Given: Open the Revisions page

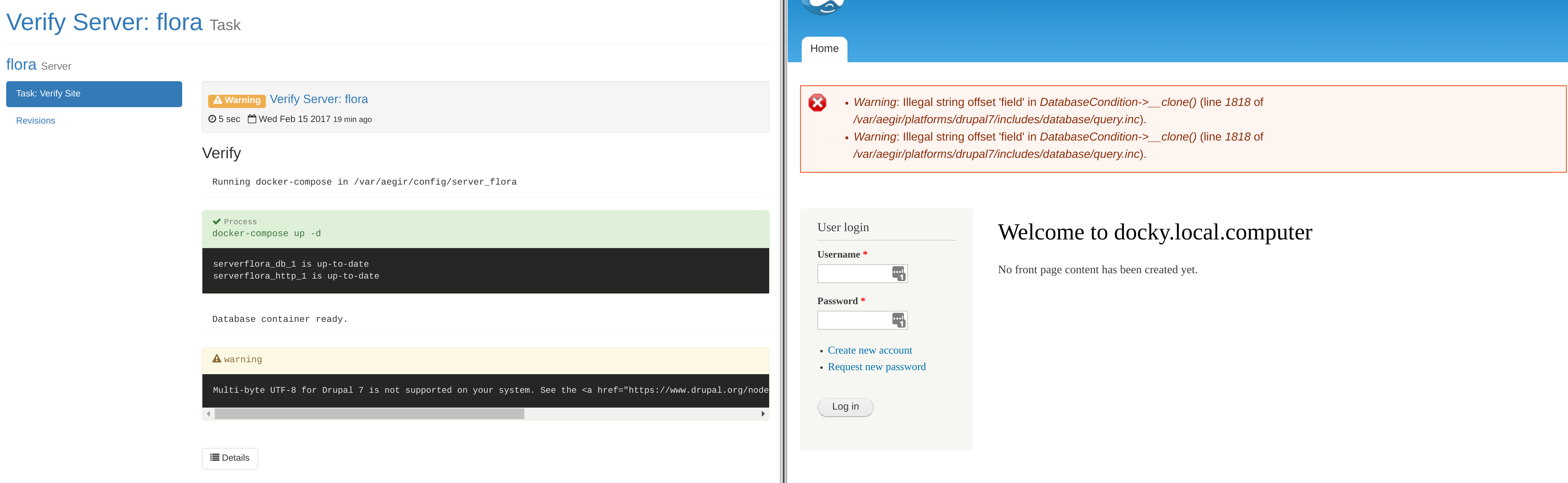Looking at the screenshot, I should tap(35, 120).
